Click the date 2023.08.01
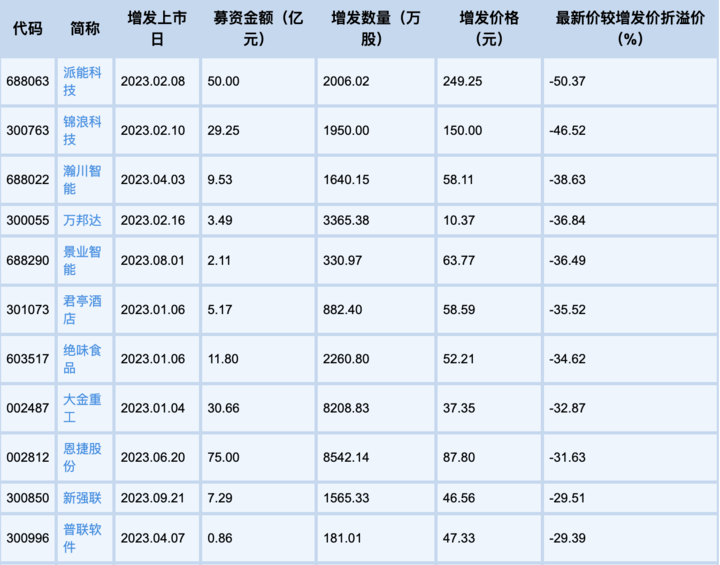720x565 pixels. click(x=153, y=260)
